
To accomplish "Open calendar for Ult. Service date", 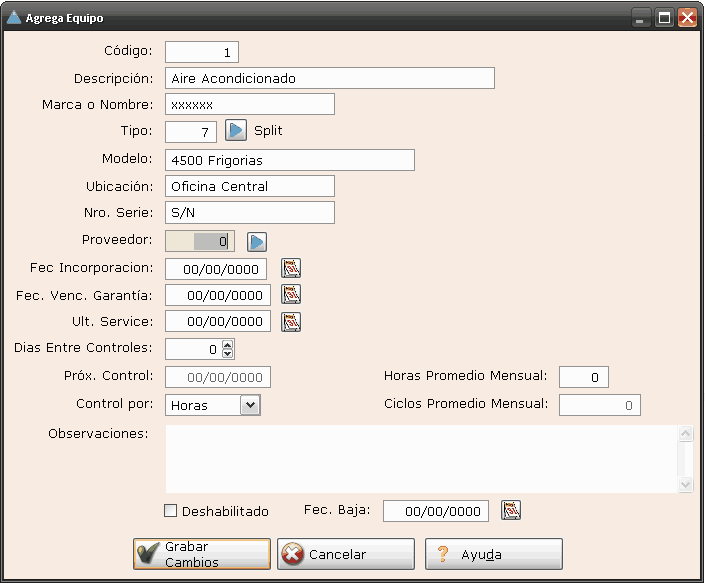I will click(291, 322).
